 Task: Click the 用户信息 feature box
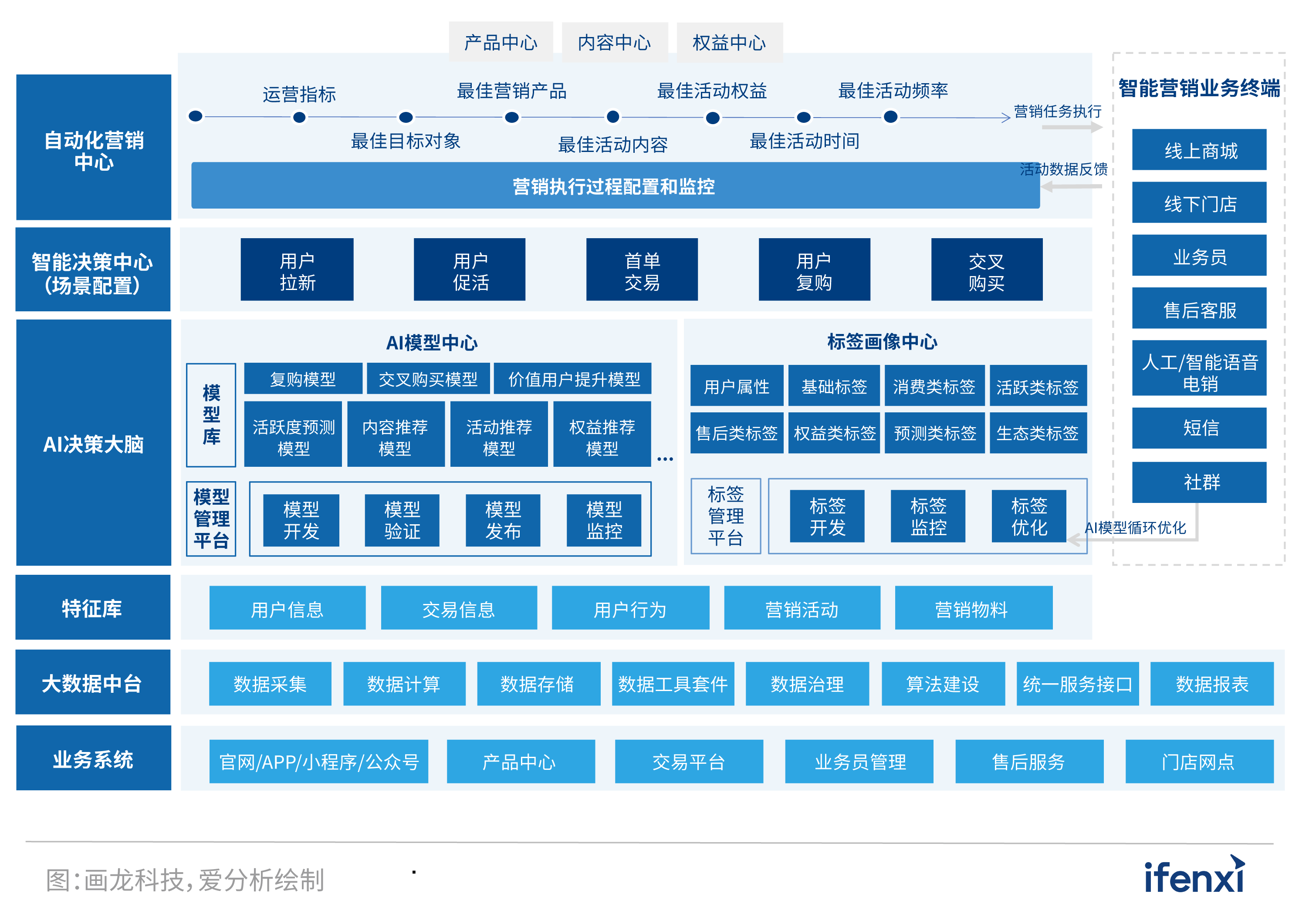pyautogui.click(x=288, y=608)
